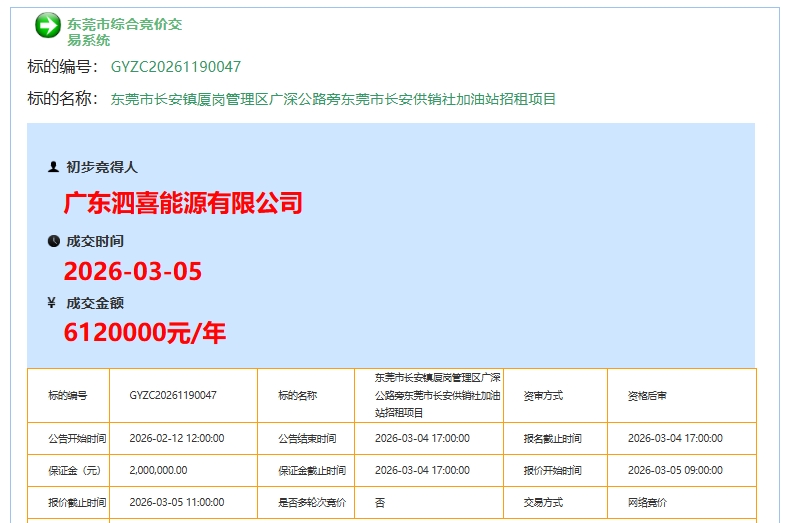Click the green arrow logo icon

tap(48, 26)
